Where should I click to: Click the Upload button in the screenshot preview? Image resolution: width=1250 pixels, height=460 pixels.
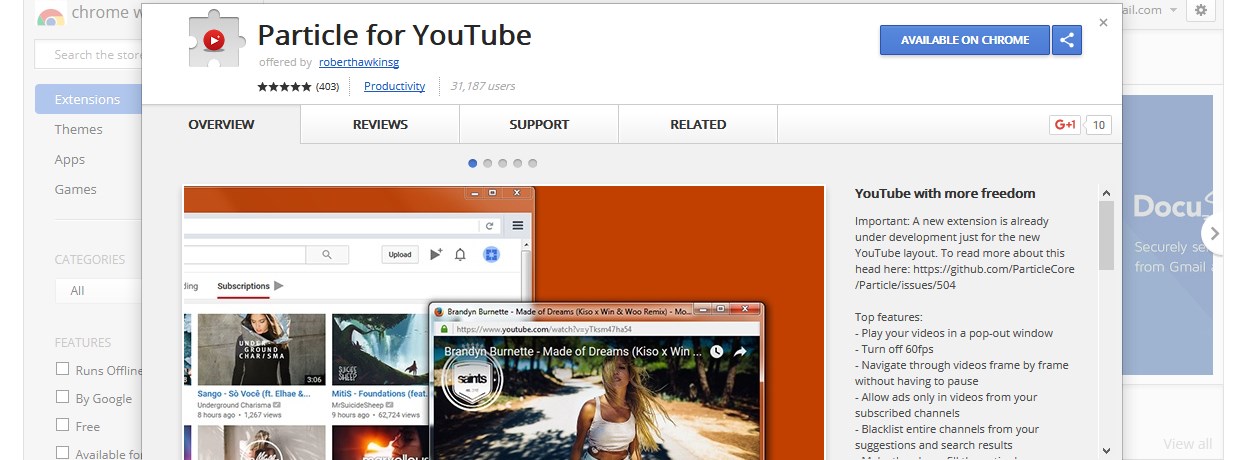pos(400,255)
